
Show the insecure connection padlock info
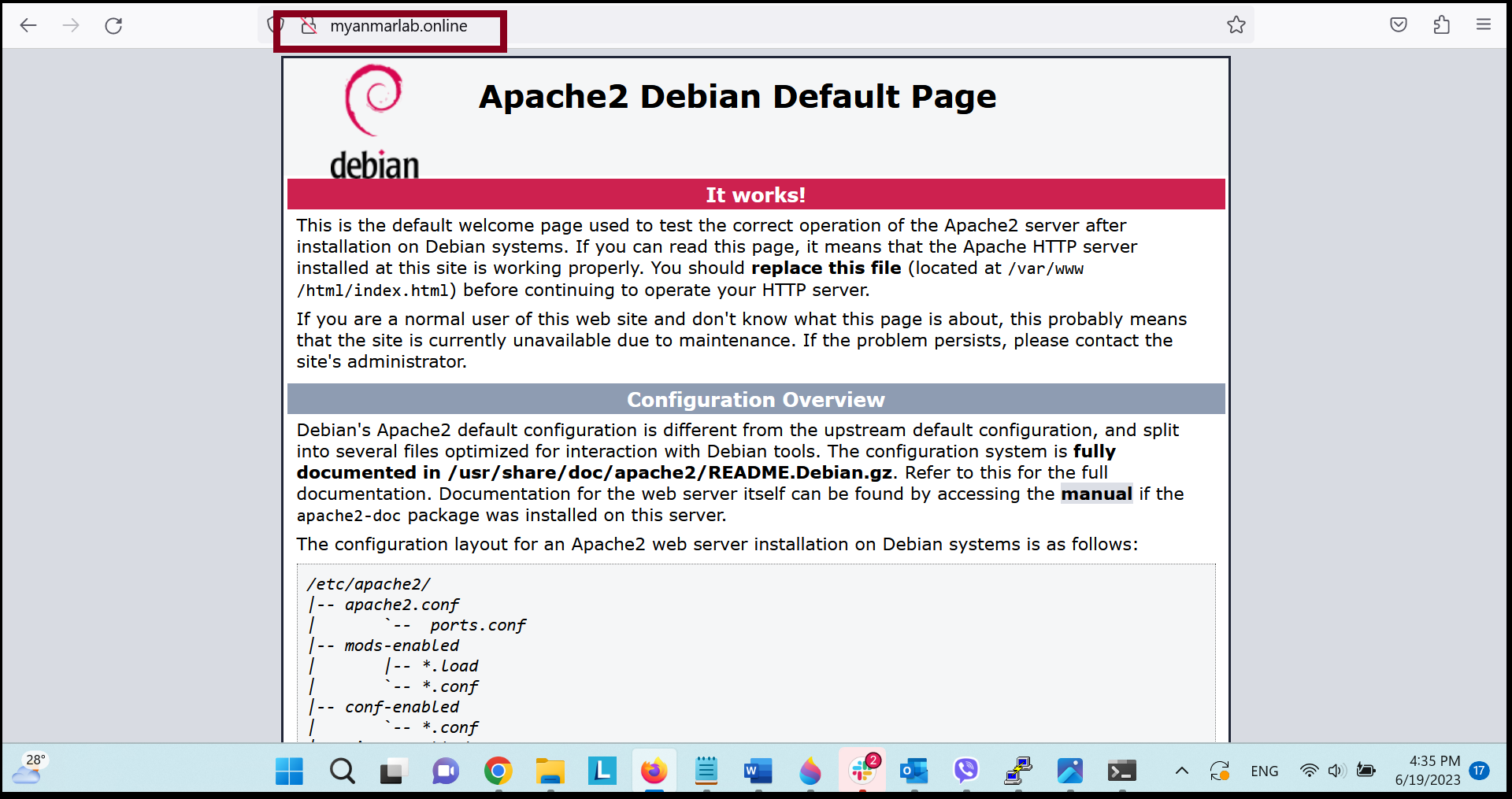309,25
